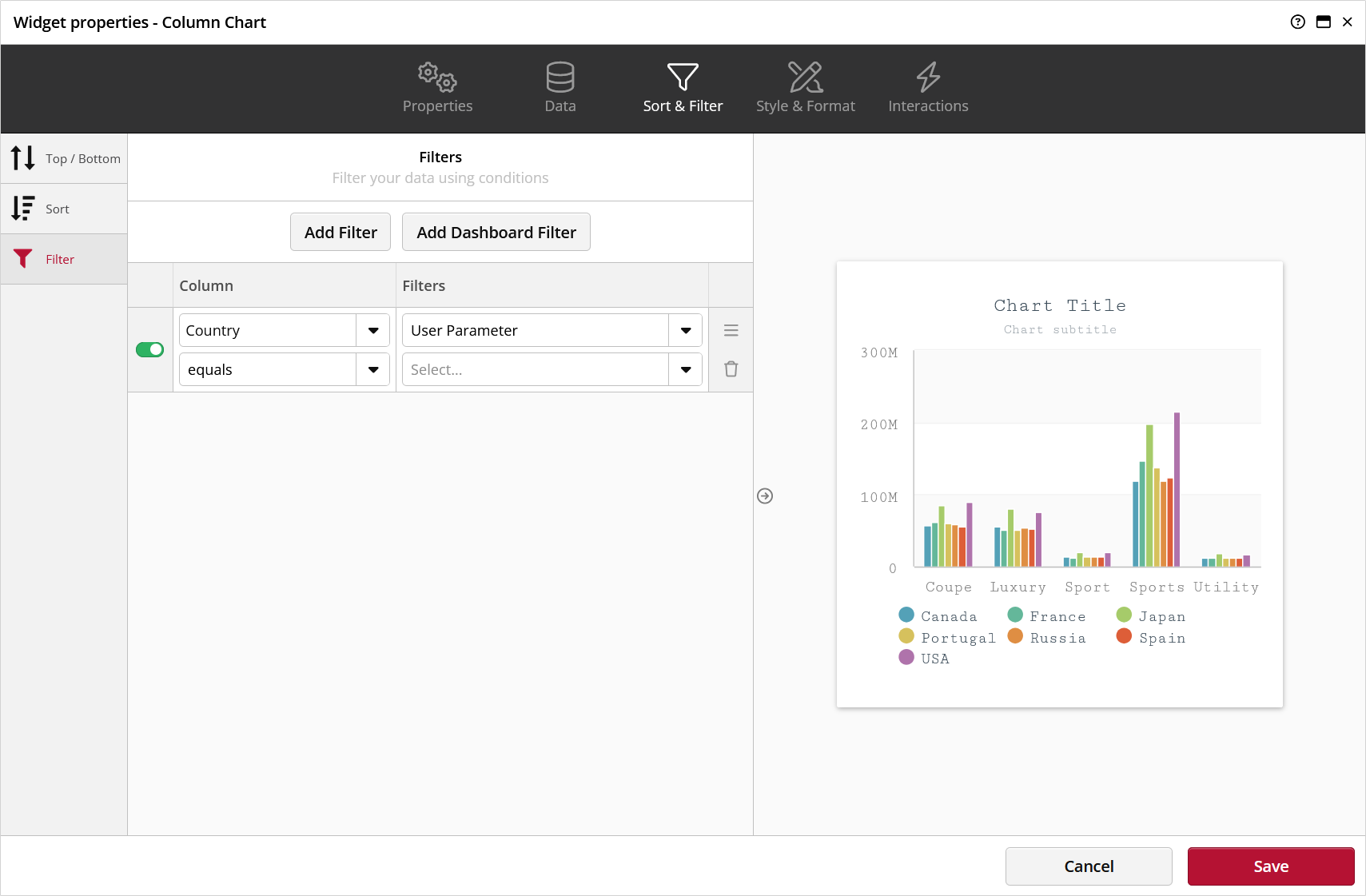Close the Widget properties dialog

coord(1348,22)
